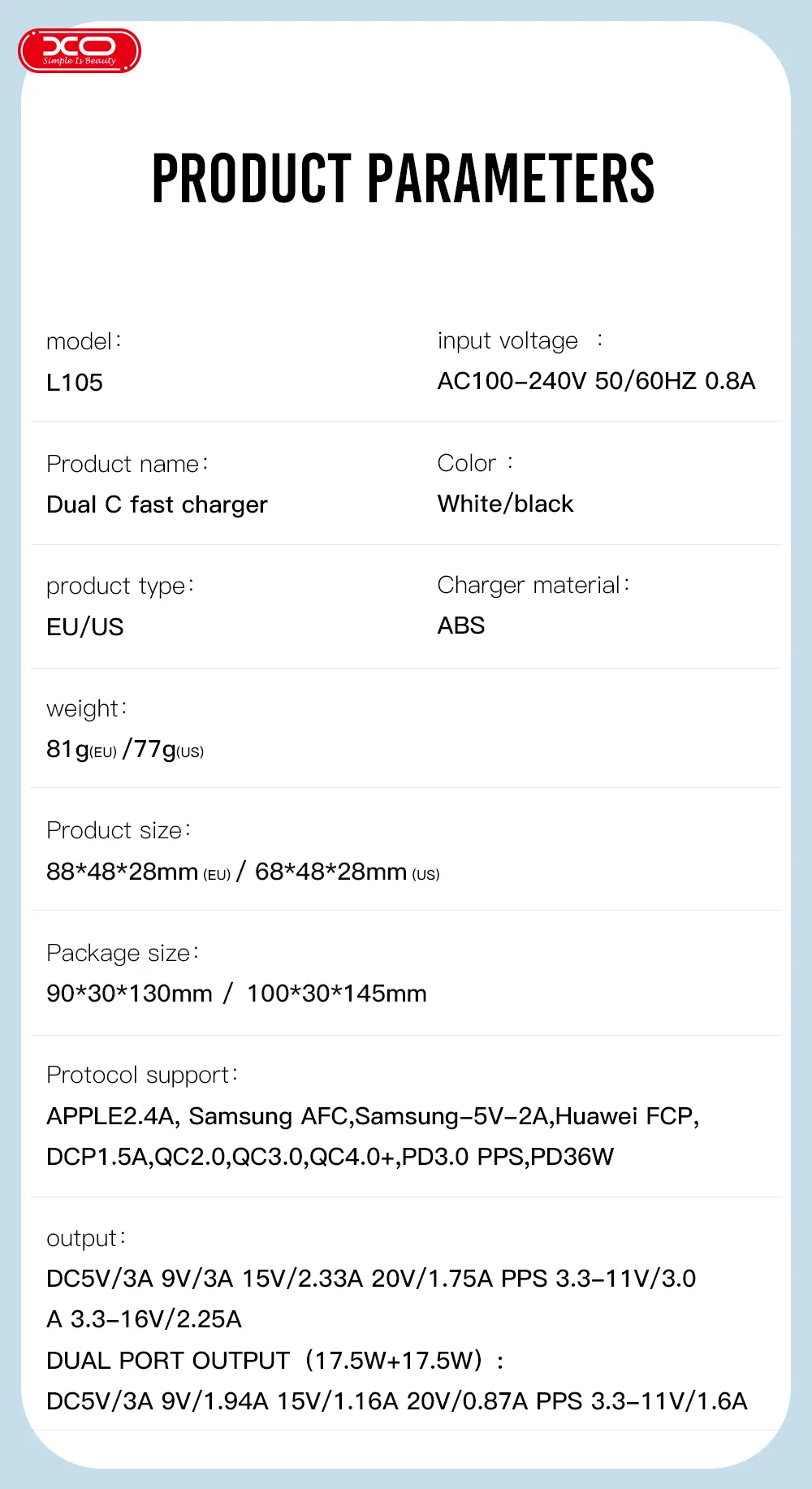Select the Dual C fast charger text
This screenshot has width=812, height=1489.
pyautogui.click(x=157, y=504)
